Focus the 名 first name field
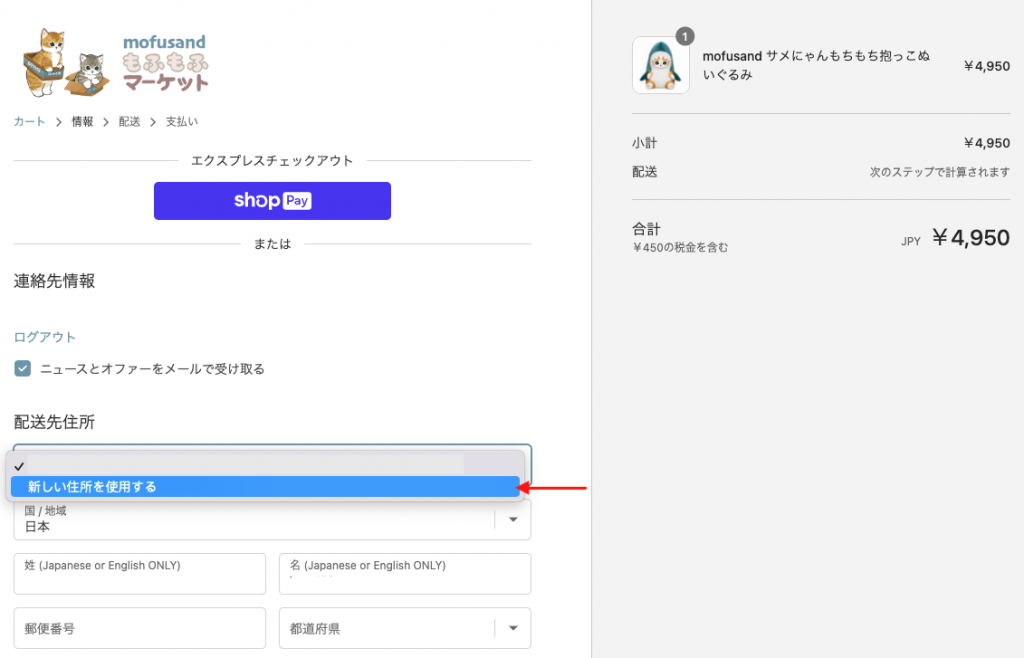This screenshot has height=658, width=1024. [x=404, y=574]
